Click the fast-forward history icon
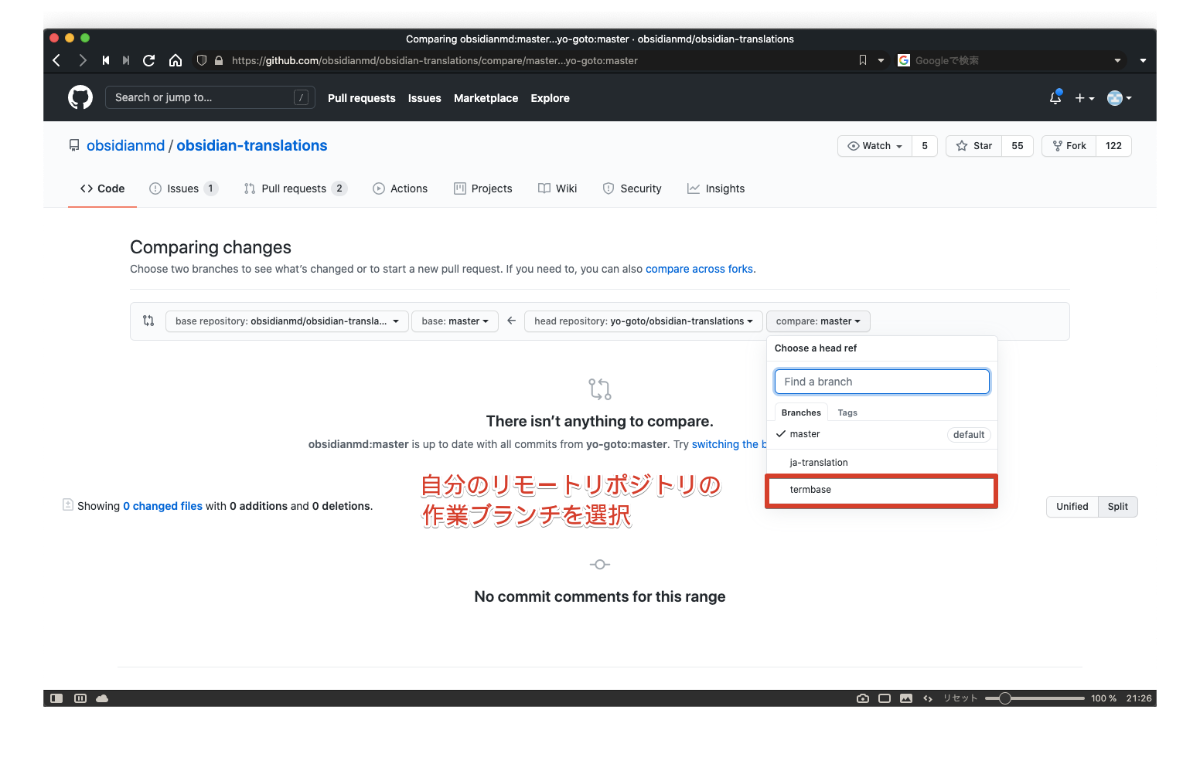The image size is (1200, 764). tap(126, 60)
